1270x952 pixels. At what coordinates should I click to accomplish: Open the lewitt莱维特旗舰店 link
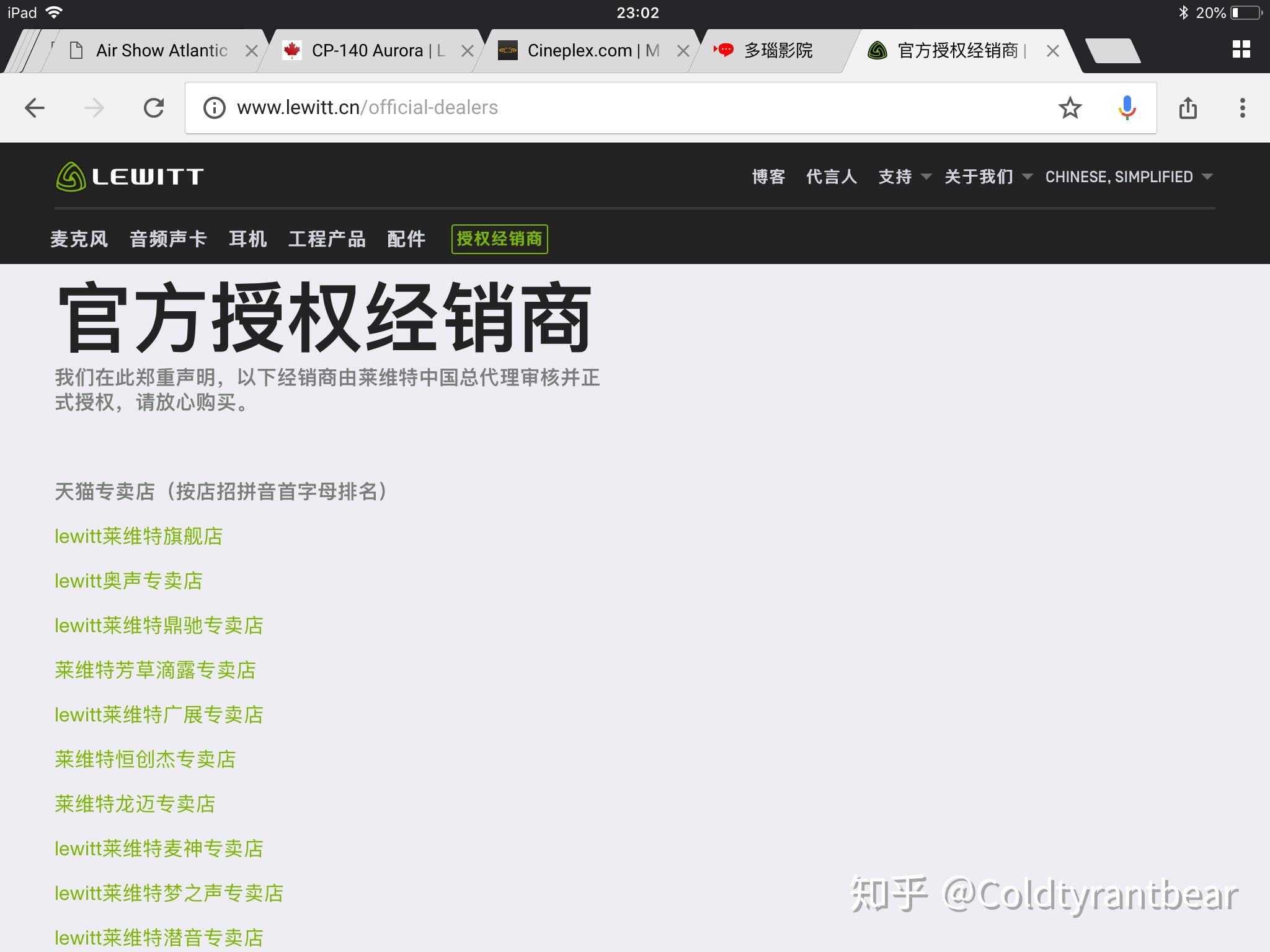click(x=139, y=536)
